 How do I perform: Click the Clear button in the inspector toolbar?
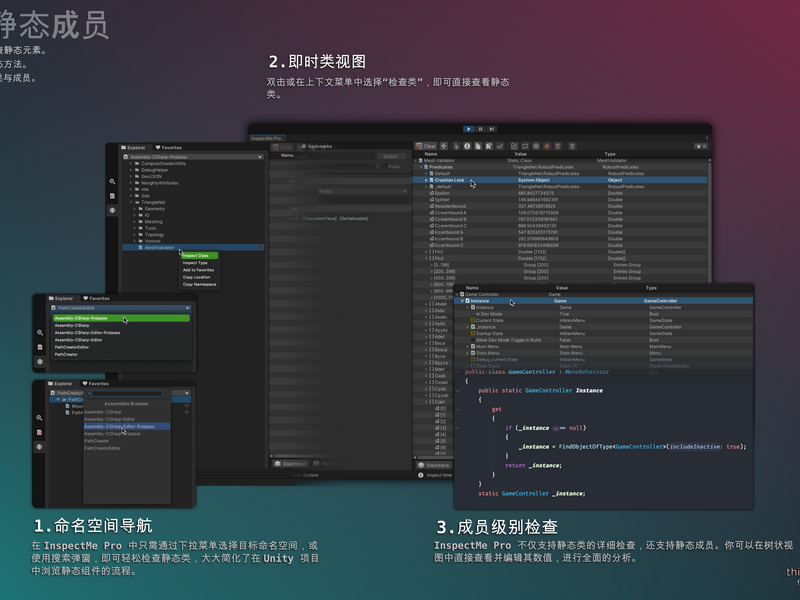(426, 146)
